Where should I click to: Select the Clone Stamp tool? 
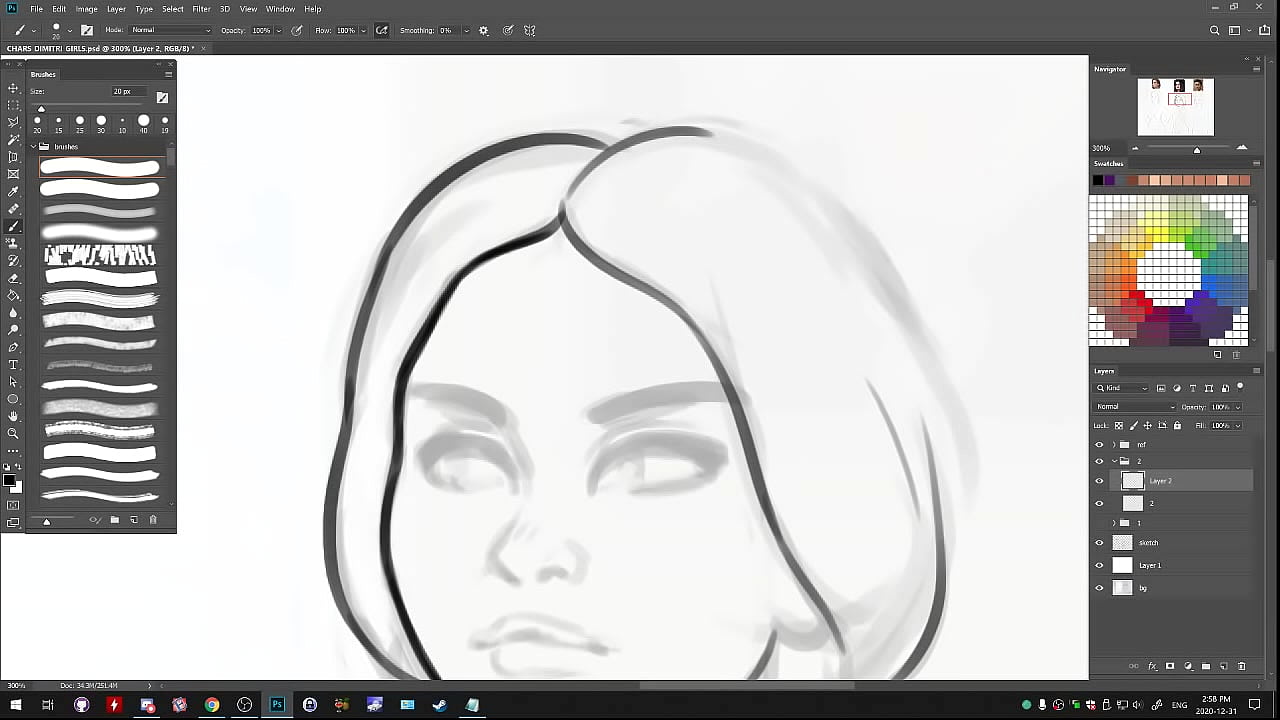pyautogui.click(x=13, y=244)
